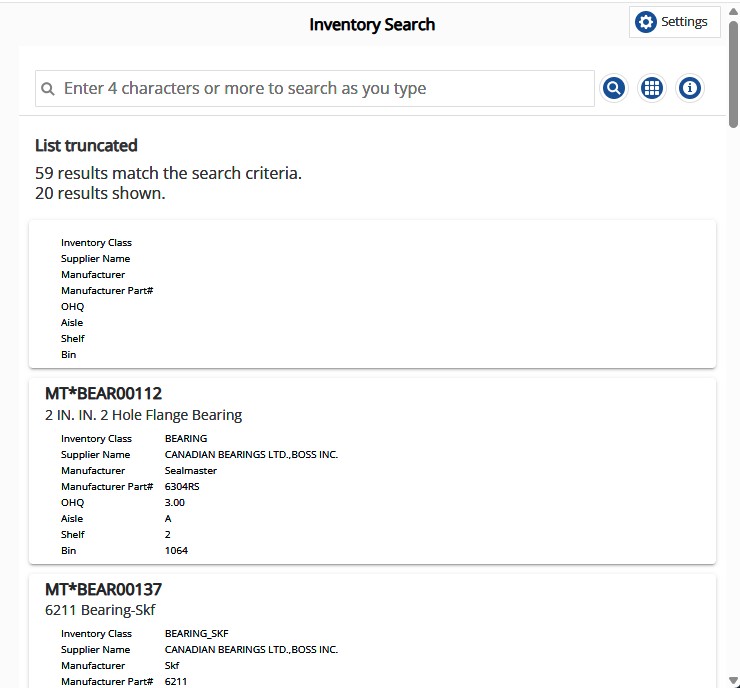Click the Inventory Search page title
The width and height of the screenshot is (740, 688).
pos(372,25)
